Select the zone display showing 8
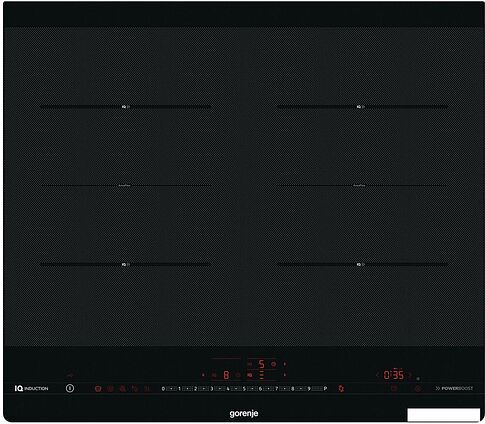The image size is (485, 424). pyautogui.click(x=226, y=375)
